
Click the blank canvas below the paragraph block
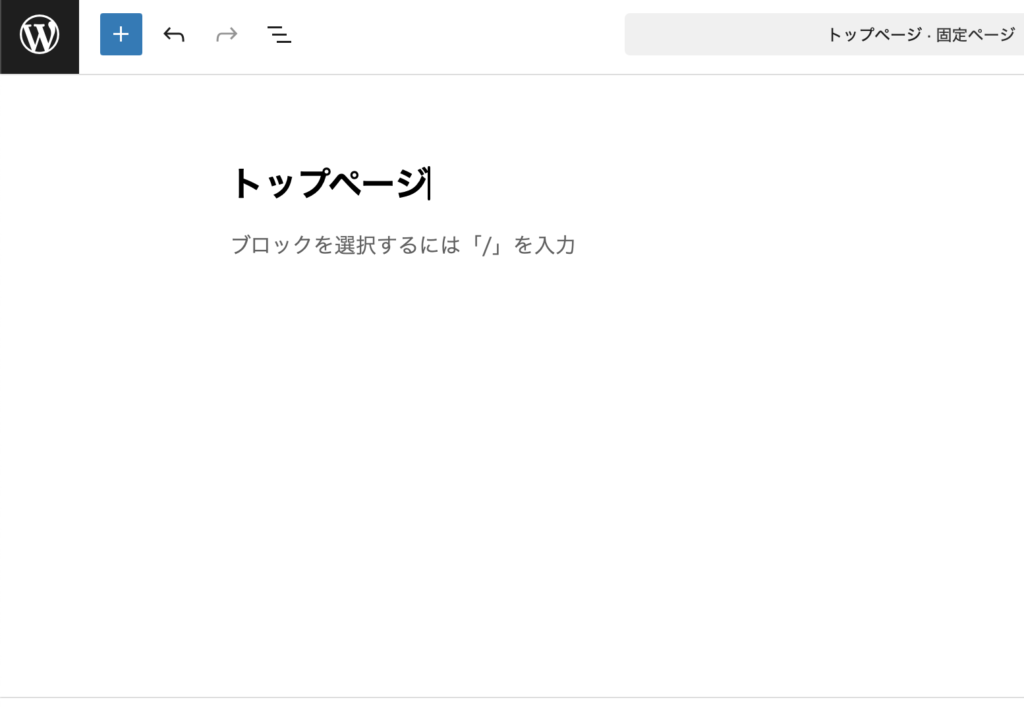coord(500,450)
